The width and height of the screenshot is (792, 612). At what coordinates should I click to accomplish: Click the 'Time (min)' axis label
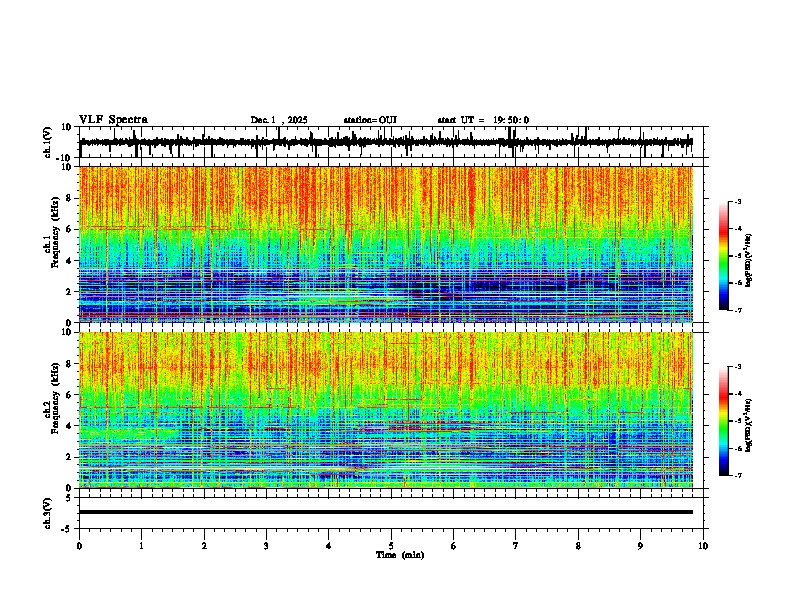tap(400, 555)
